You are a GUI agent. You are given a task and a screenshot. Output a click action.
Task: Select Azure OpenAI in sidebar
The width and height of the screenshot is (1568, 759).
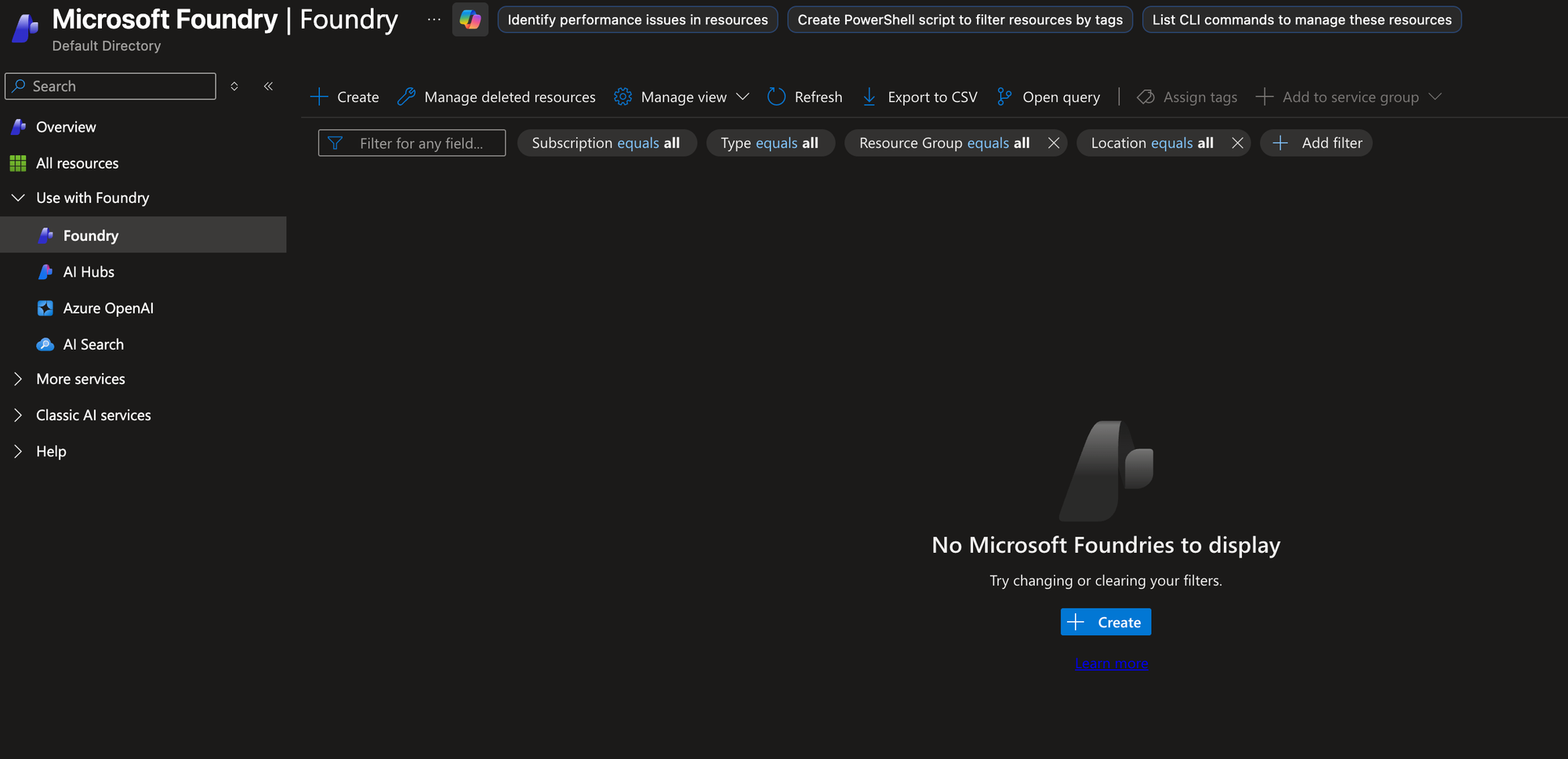[108, 308]
